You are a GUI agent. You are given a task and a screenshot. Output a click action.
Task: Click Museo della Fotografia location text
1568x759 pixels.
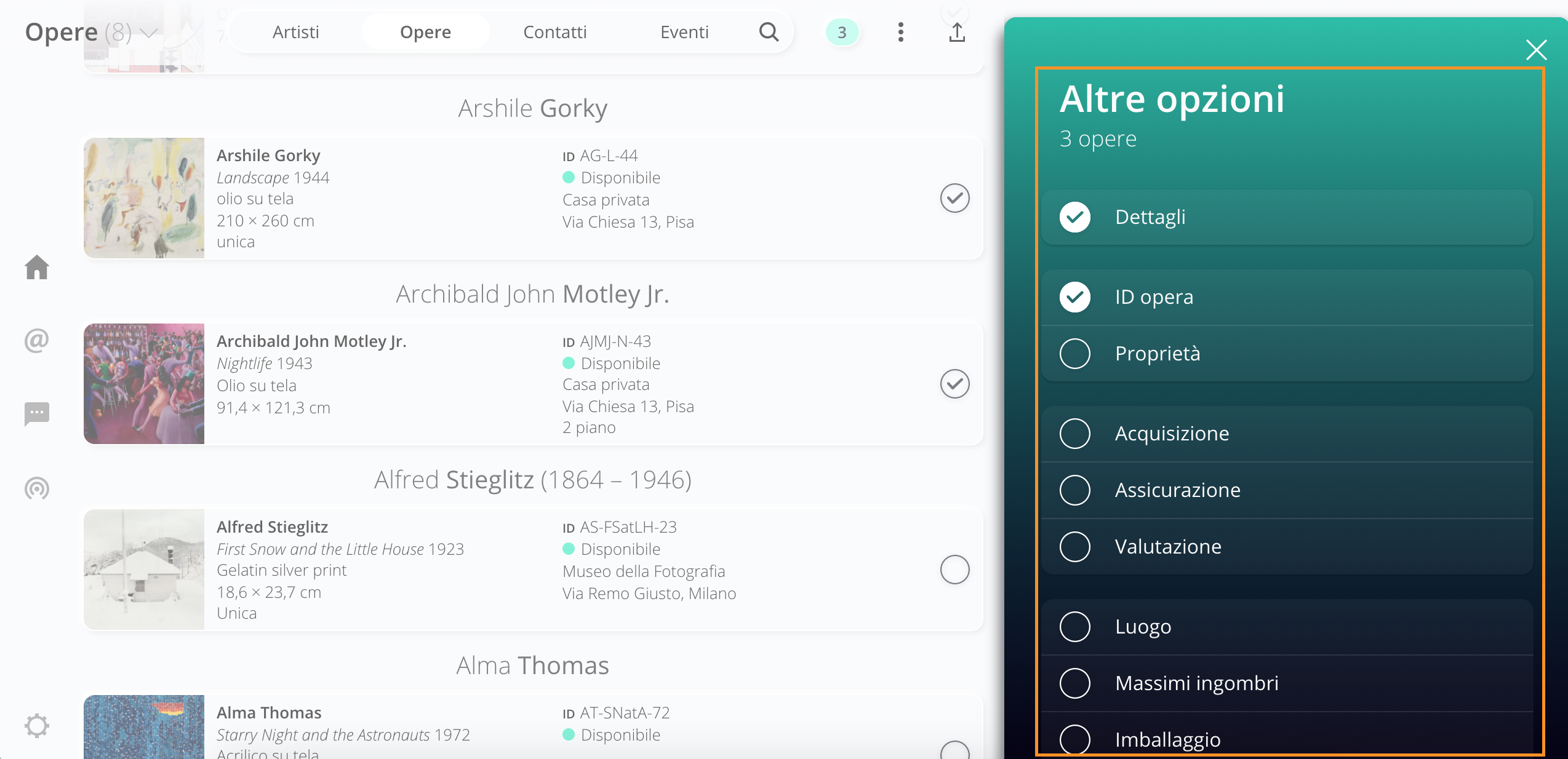click(644, 571)
